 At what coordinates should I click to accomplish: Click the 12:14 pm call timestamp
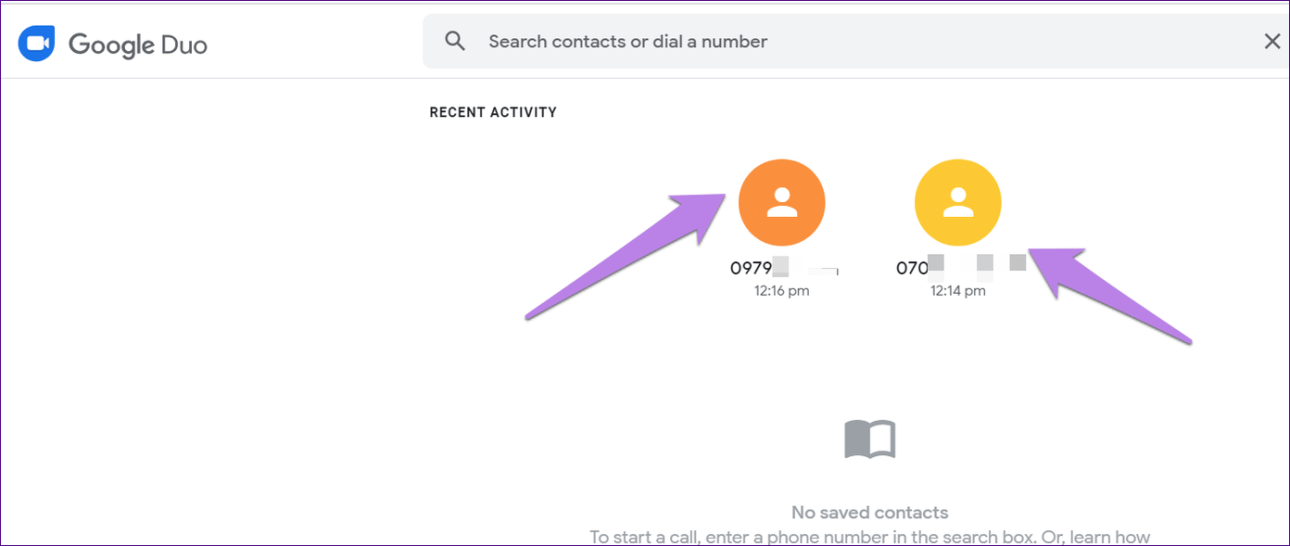pyautogui.click(x=958, y=291)
